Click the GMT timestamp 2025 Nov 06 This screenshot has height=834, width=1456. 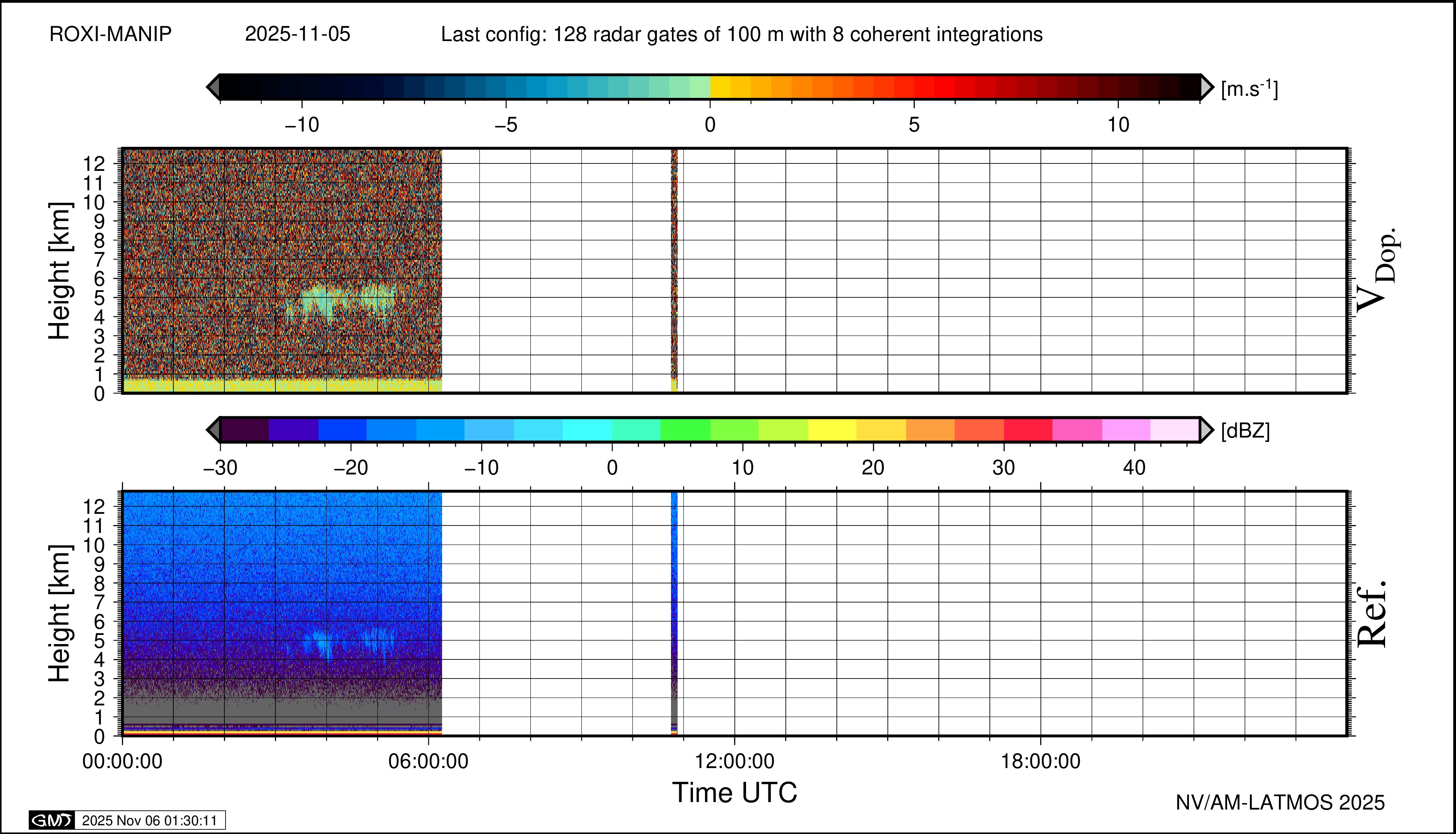[x=149, y=820]
